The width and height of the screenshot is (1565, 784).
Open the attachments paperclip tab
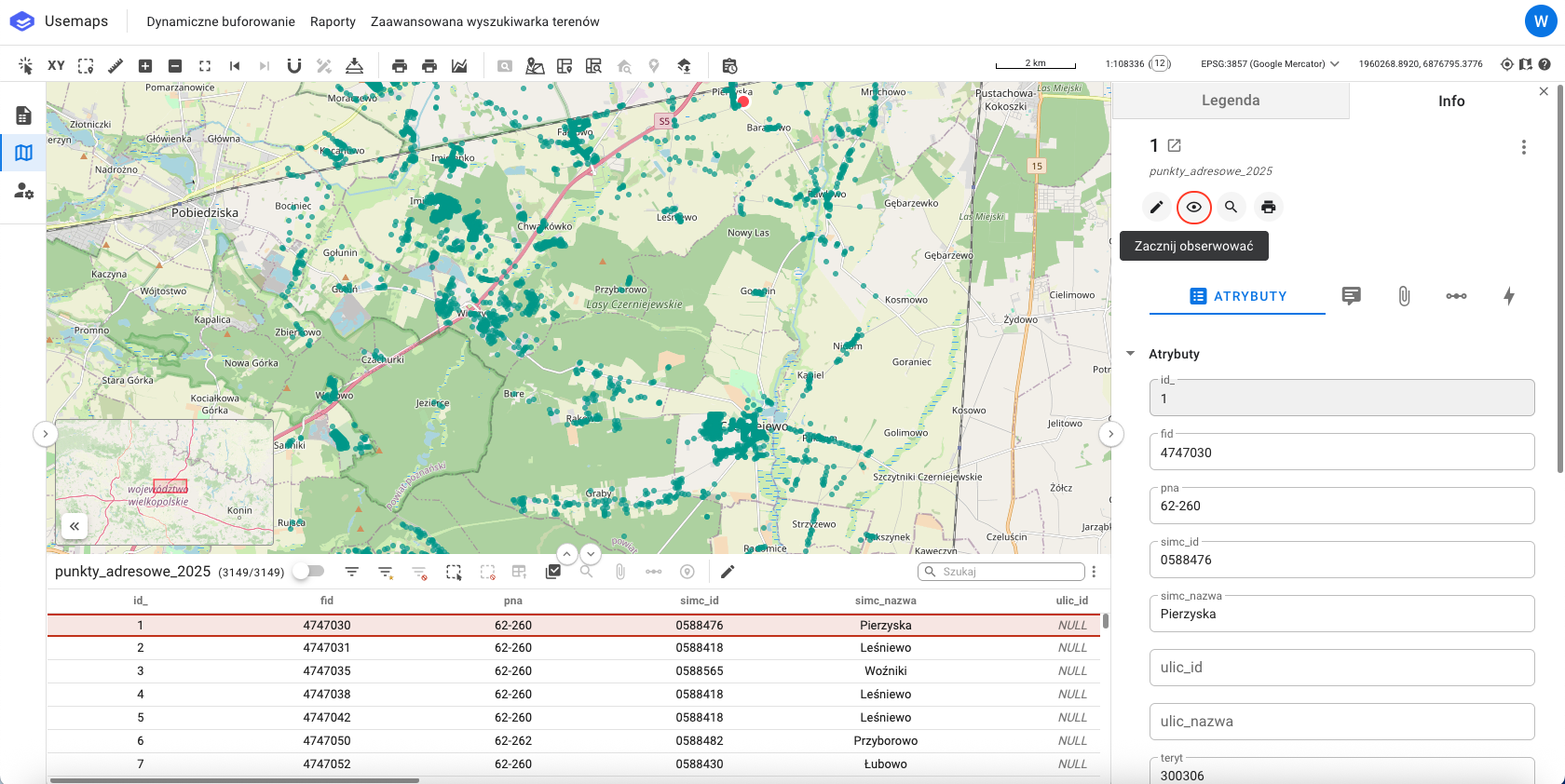point(1404,296)
